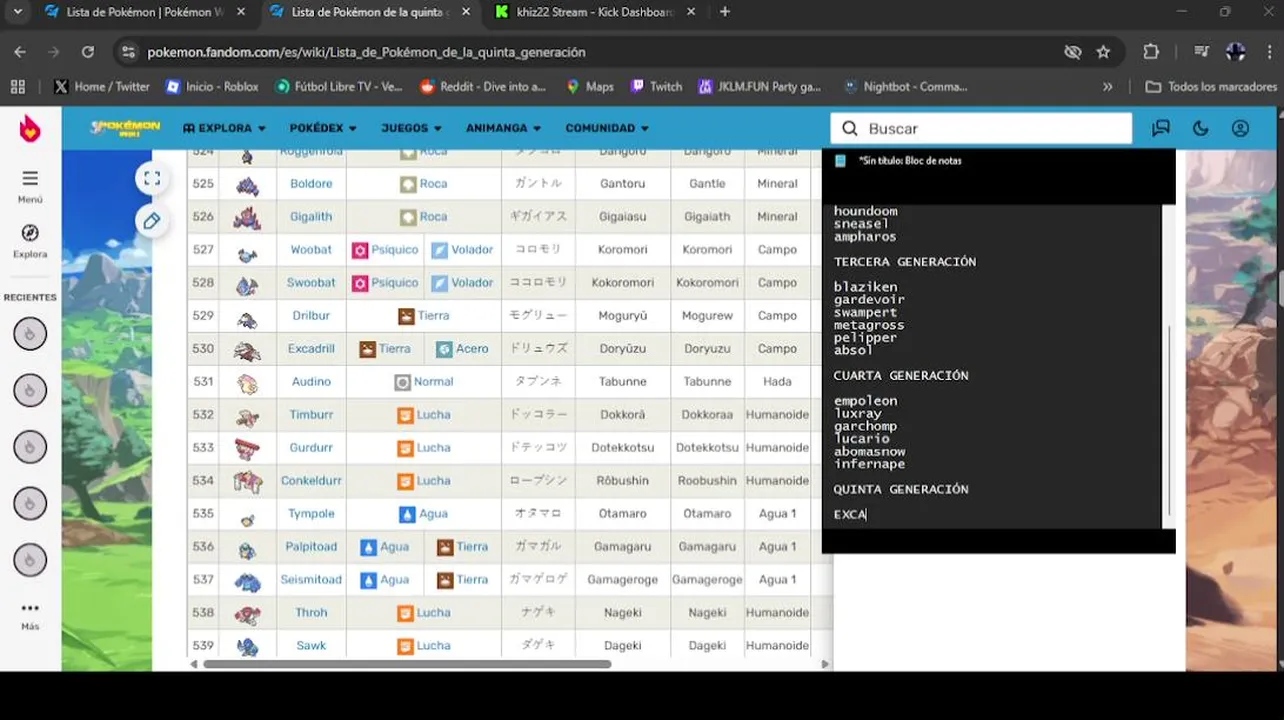Viewport: 1284px width, 720px height.
Task: Click the Acero type icon for Excadrill
Action: [445, 349]
